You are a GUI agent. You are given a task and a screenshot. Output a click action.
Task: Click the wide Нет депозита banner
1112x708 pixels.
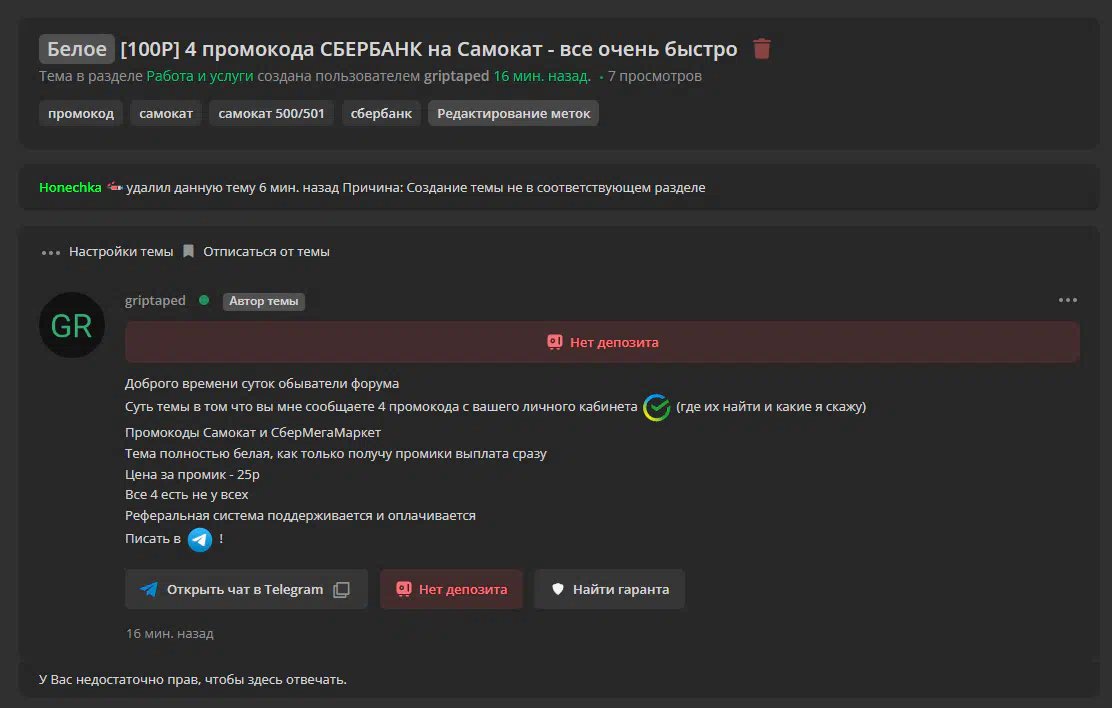coord(602,342)
